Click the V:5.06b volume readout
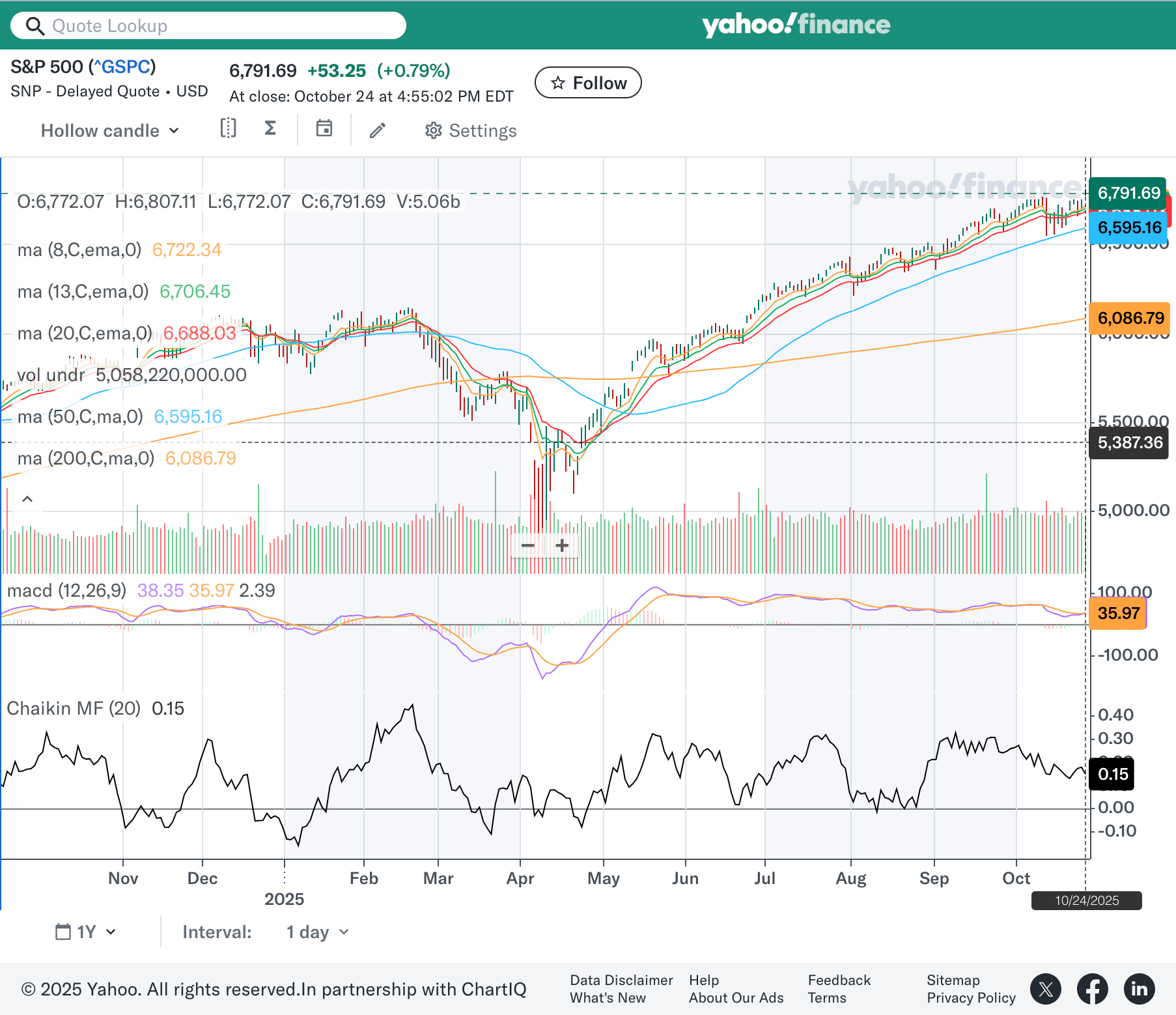The height and width of the screenshot is (1015, 1176). pyautogui.click(x=428, y=201)
